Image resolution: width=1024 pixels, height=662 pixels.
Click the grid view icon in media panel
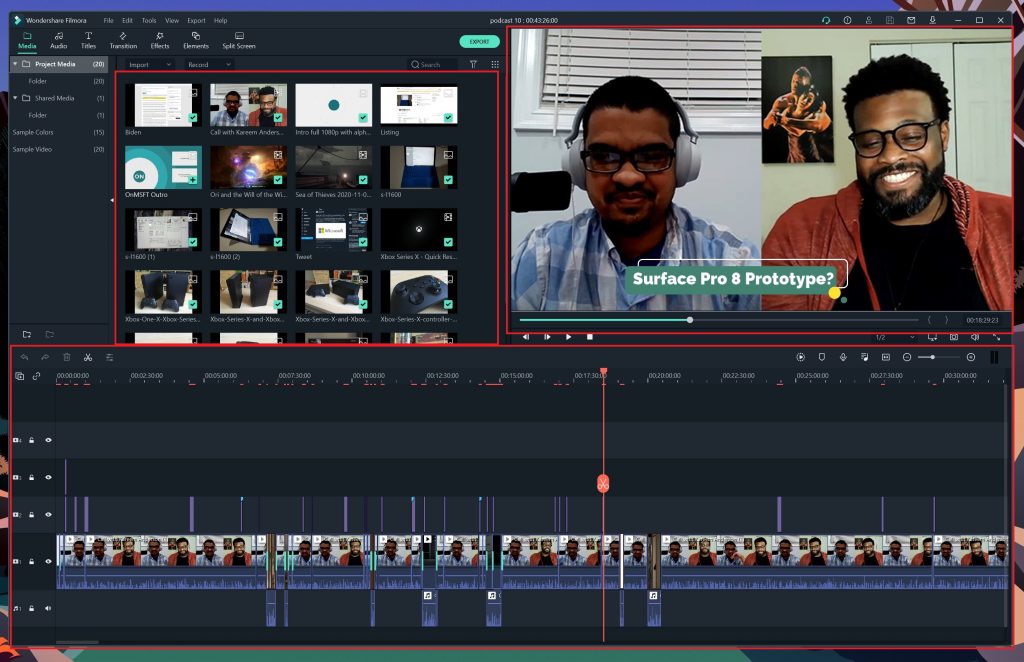[495, 65]
